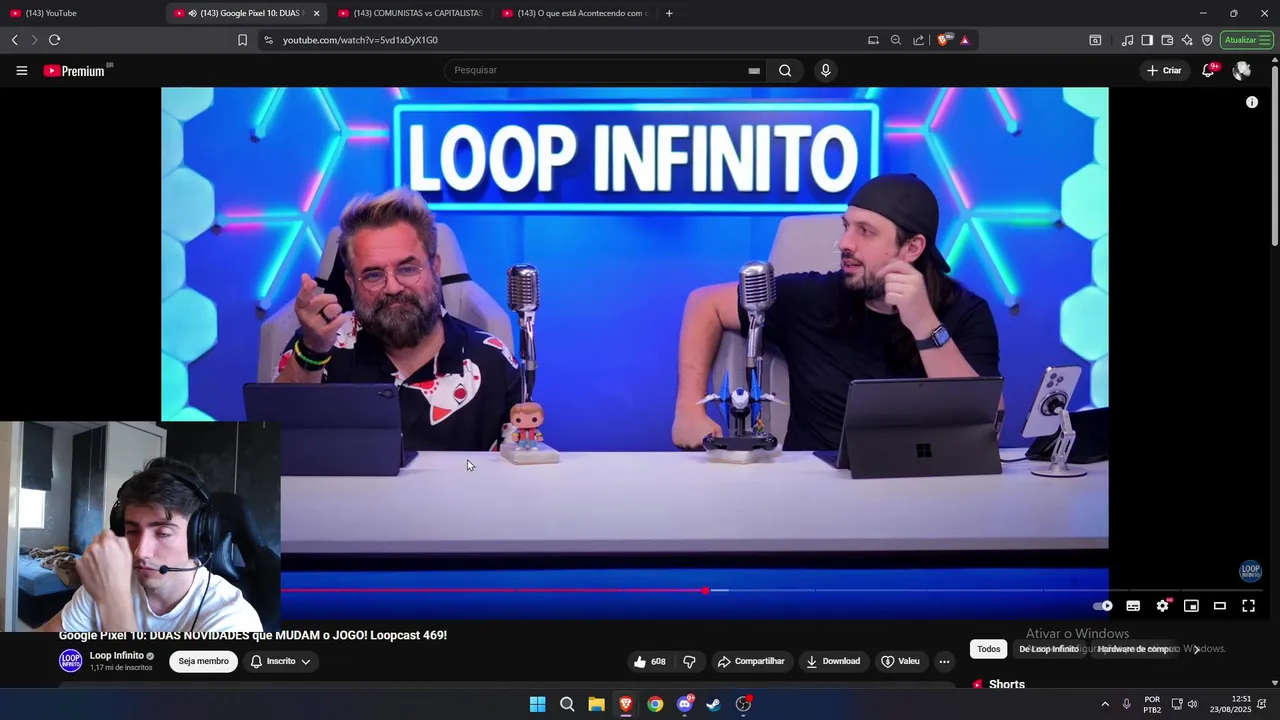Open player settings gear
Viewport: 1280px width, 720px height.
[1162, 606]
